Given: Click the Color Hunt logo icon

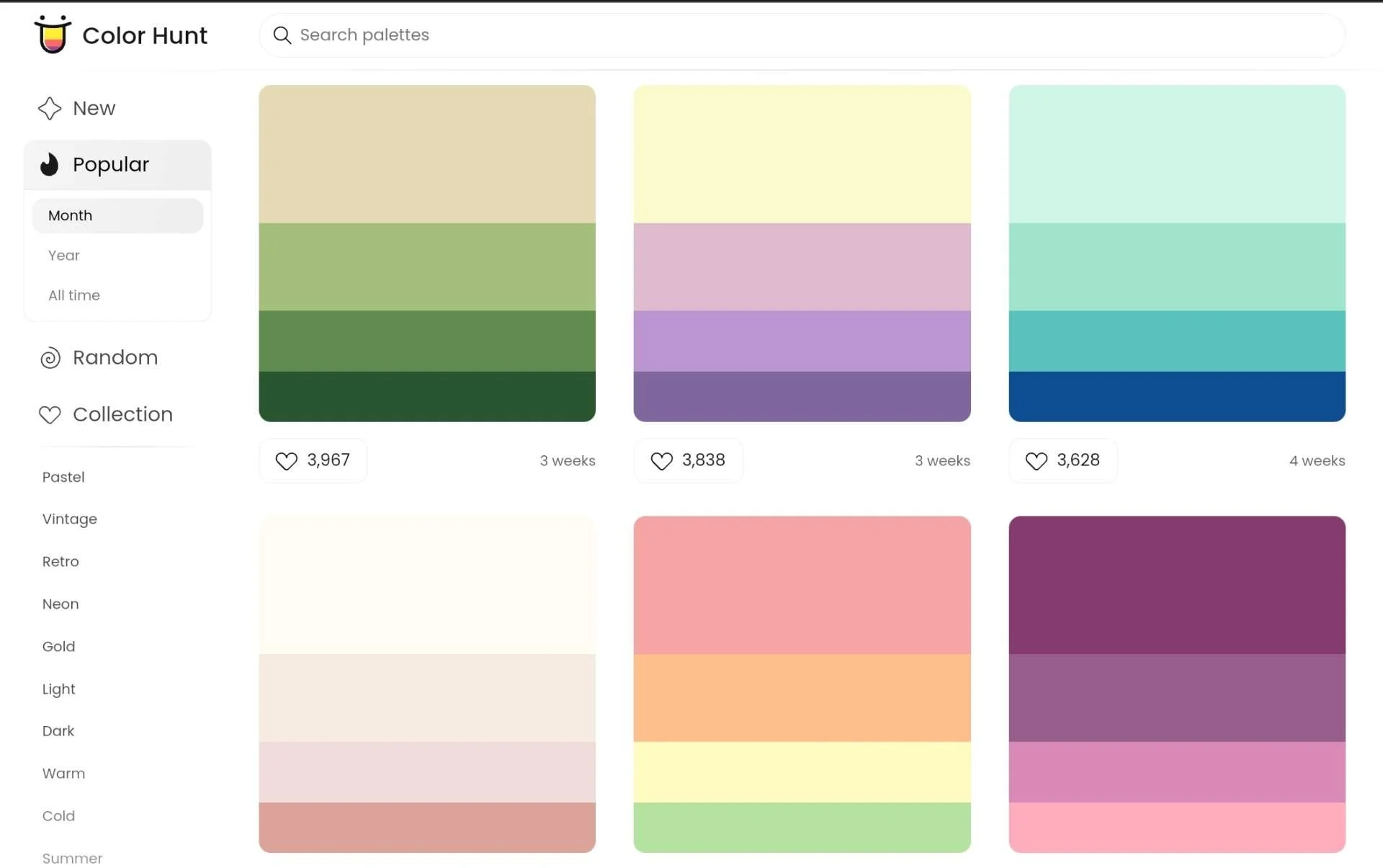Looking at the screenshot, I should pyautogui.click(x=53, y=34).
